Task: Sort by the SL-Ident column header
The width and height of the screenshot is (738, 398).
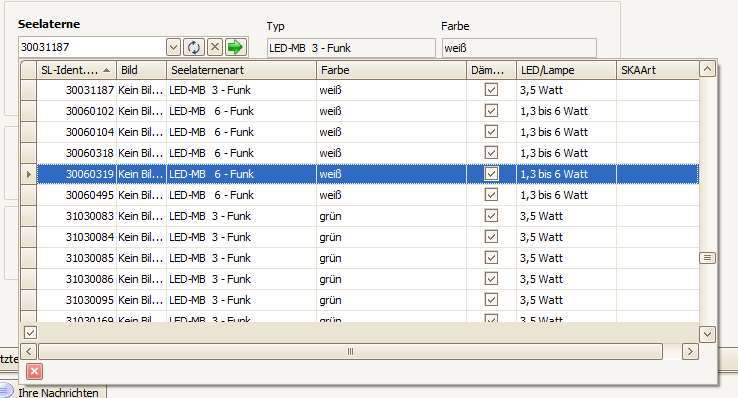Action: click(x=76, y=70)
